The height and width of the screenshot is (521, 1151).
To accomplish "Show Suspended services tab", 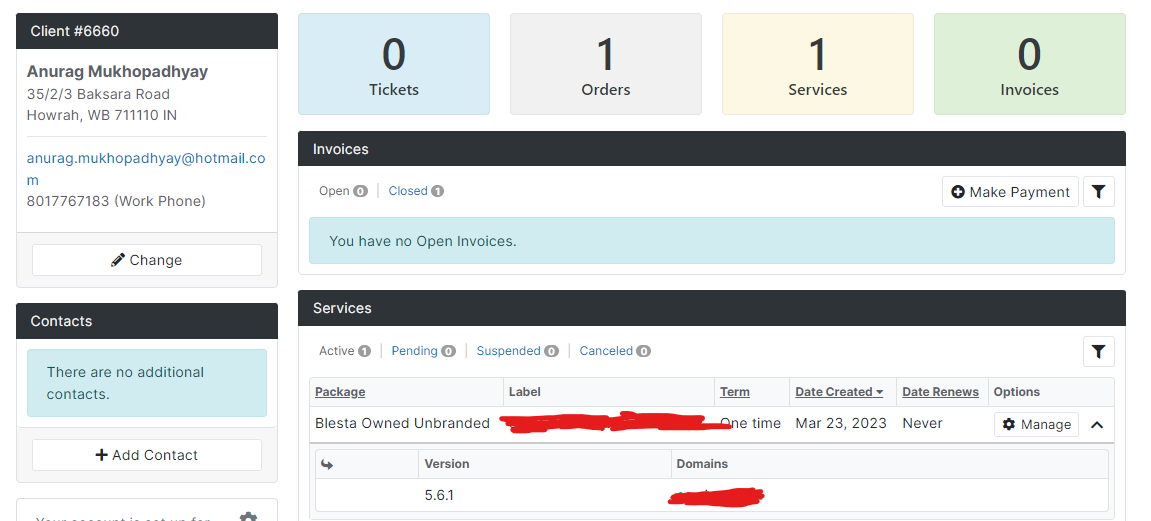I will click(x=517, y=351).
